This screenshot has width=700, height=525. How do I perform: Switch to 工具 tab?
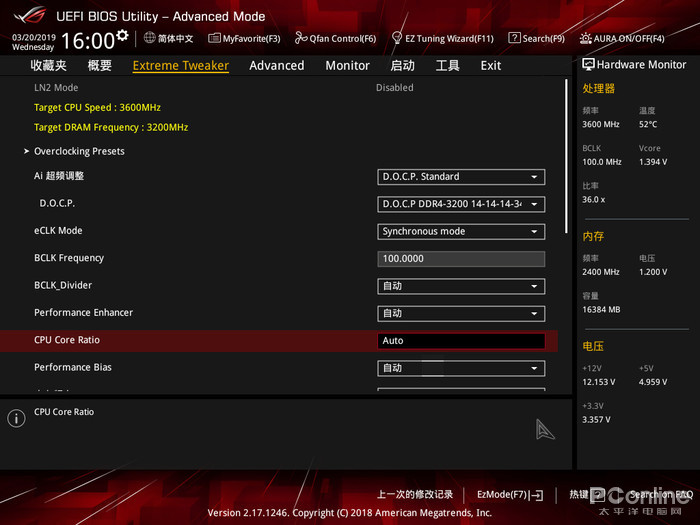447,66
